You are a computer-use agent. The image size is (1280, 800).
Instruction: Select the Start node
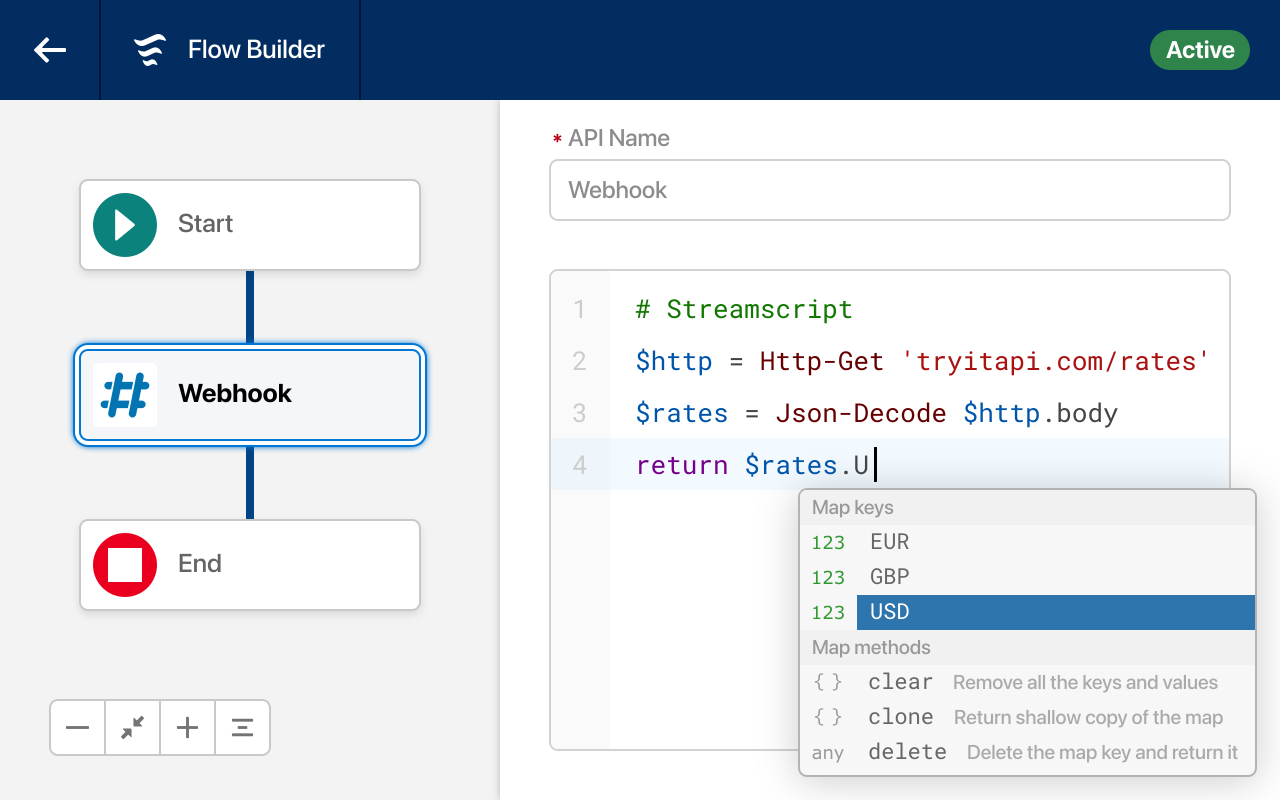tap(250, 225)
